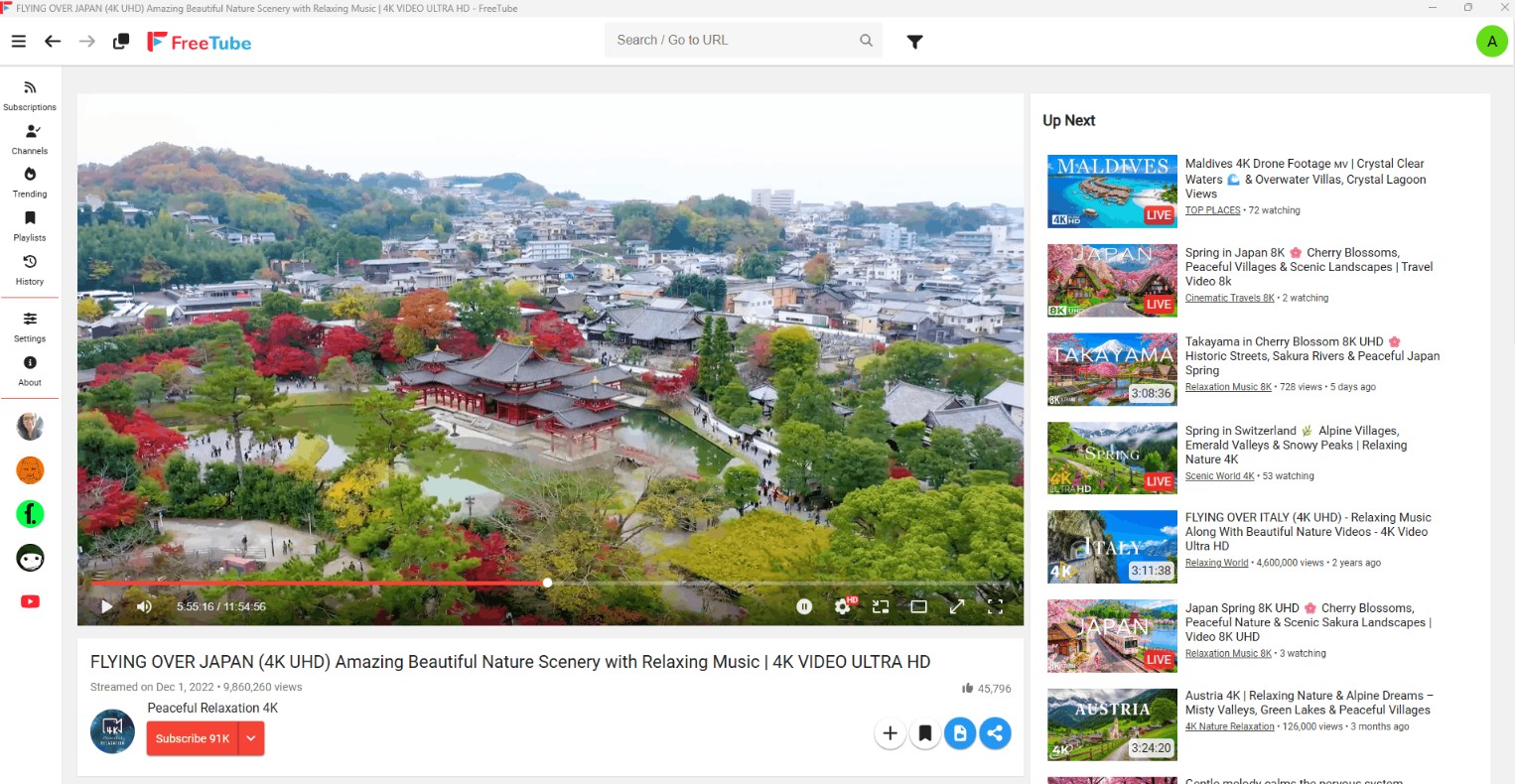Open the subscribed channel with the green f avatar

click(30, 514)
